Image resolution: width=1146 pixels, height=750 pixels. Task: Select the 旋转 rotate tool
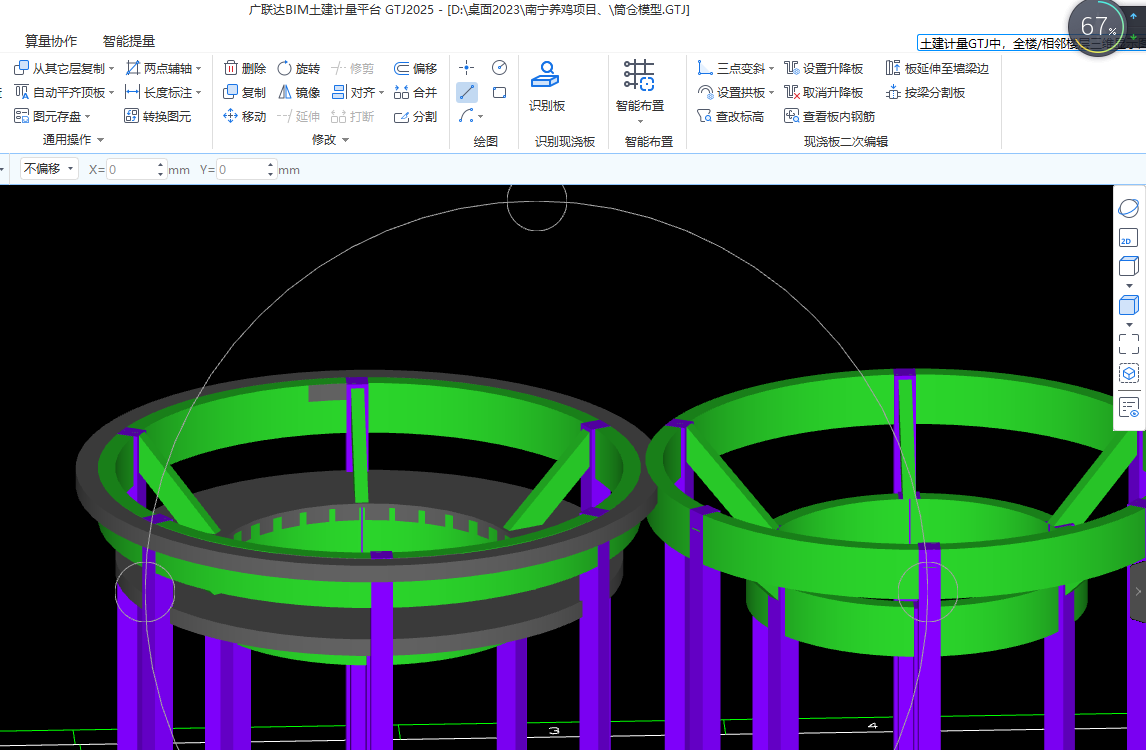pos(298,68)
